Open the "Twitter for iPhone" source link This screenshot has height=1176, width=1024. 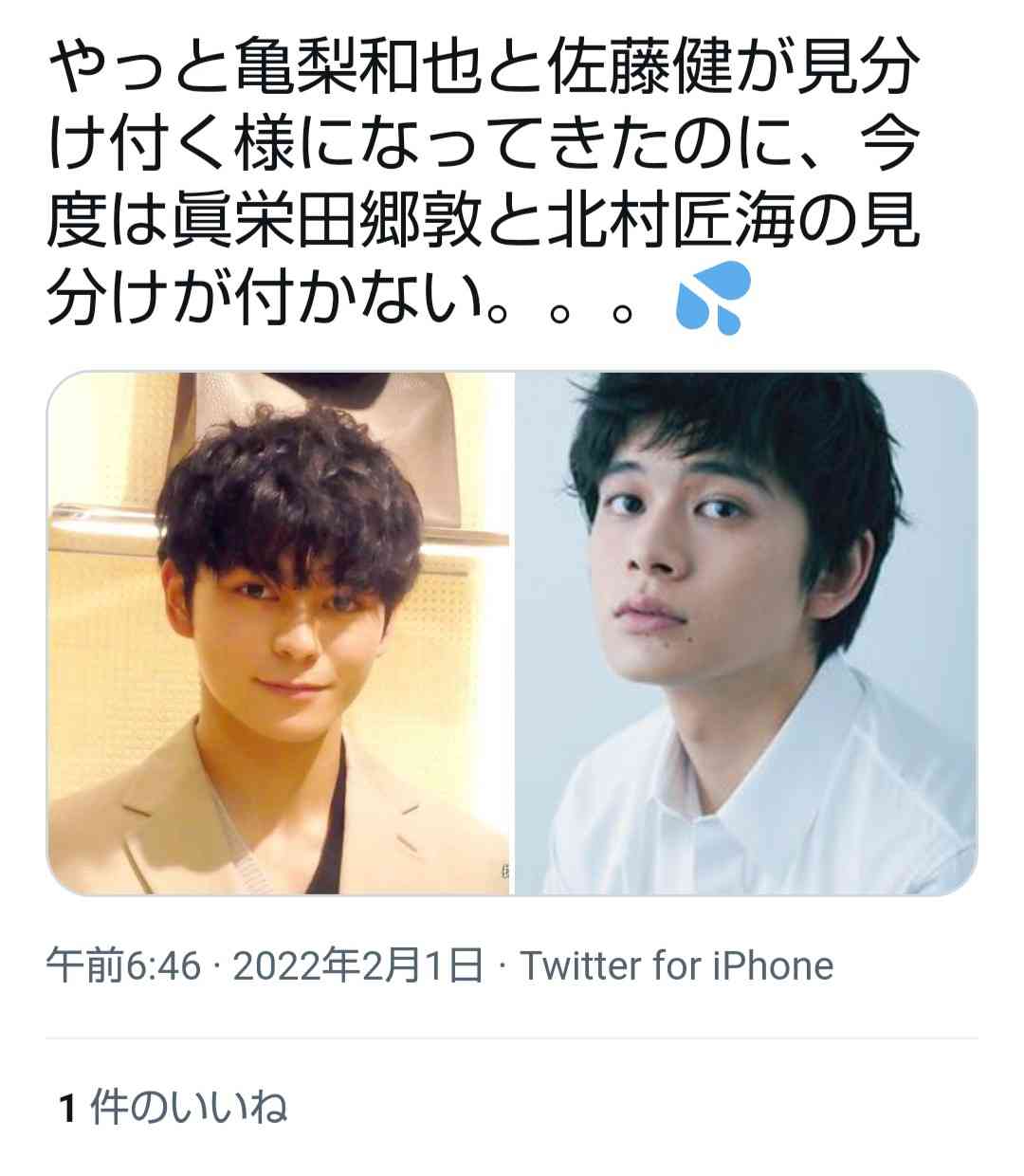[x=677, y=965]
